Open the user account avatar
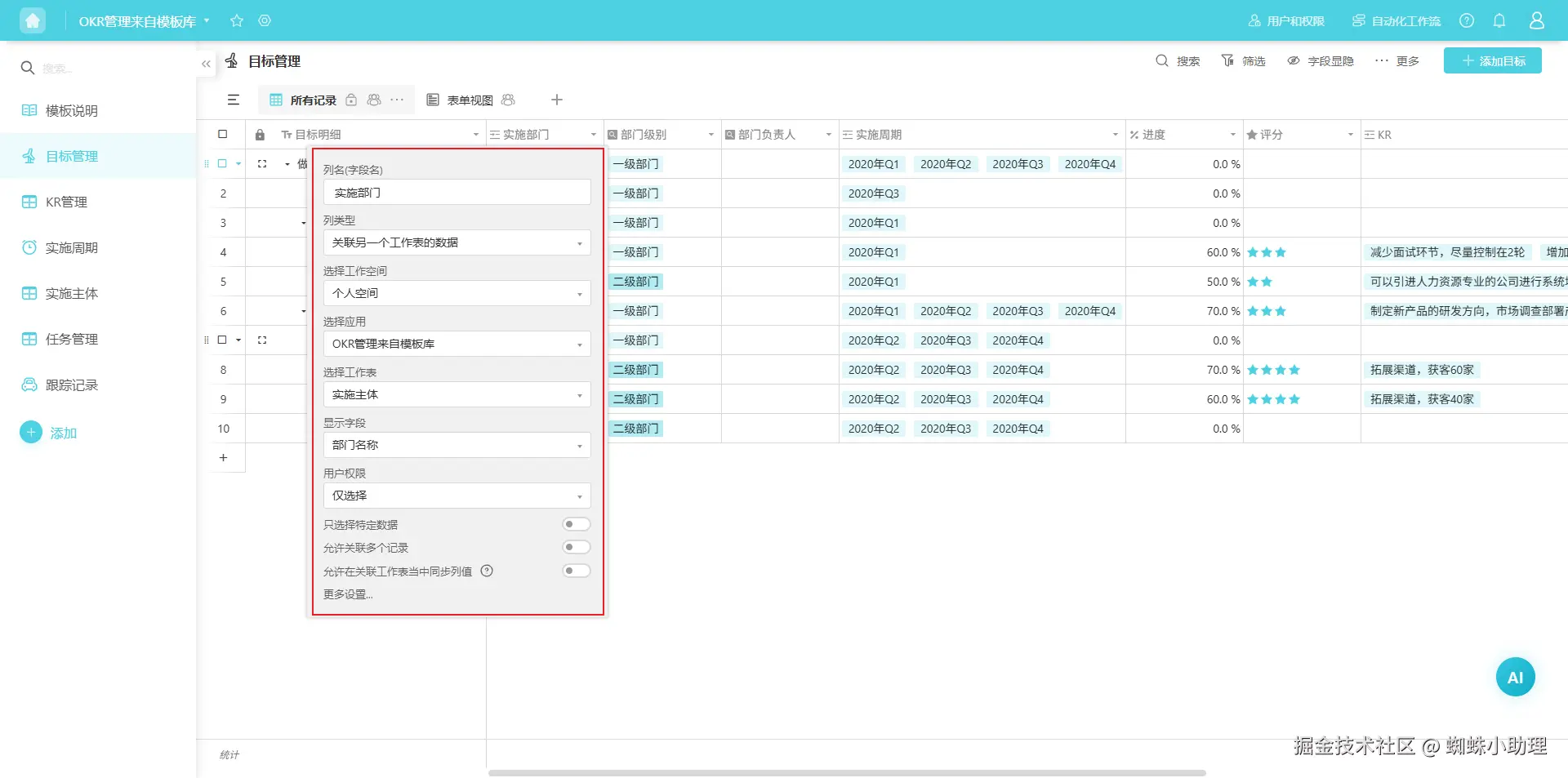Viewport: 1568px width, 778px height. [x=1537, y=20]
